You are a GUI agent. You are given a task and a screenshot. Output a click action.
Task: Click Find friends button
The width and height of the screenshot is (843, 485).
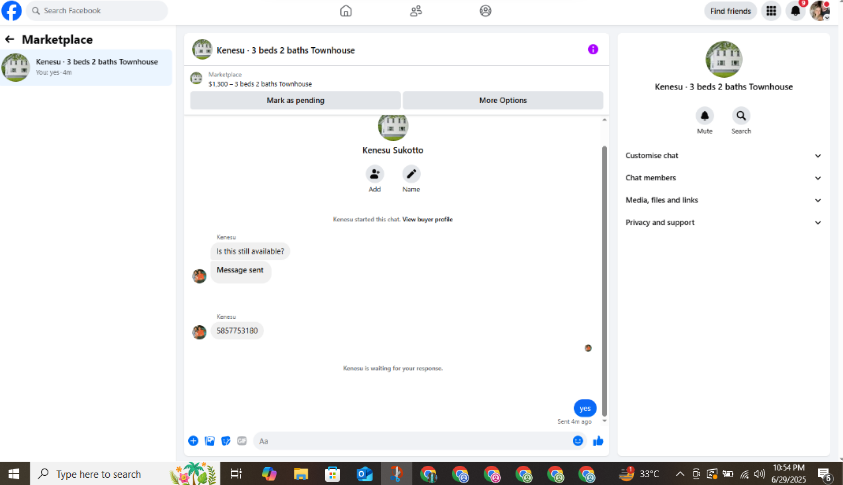click(730, 11)
